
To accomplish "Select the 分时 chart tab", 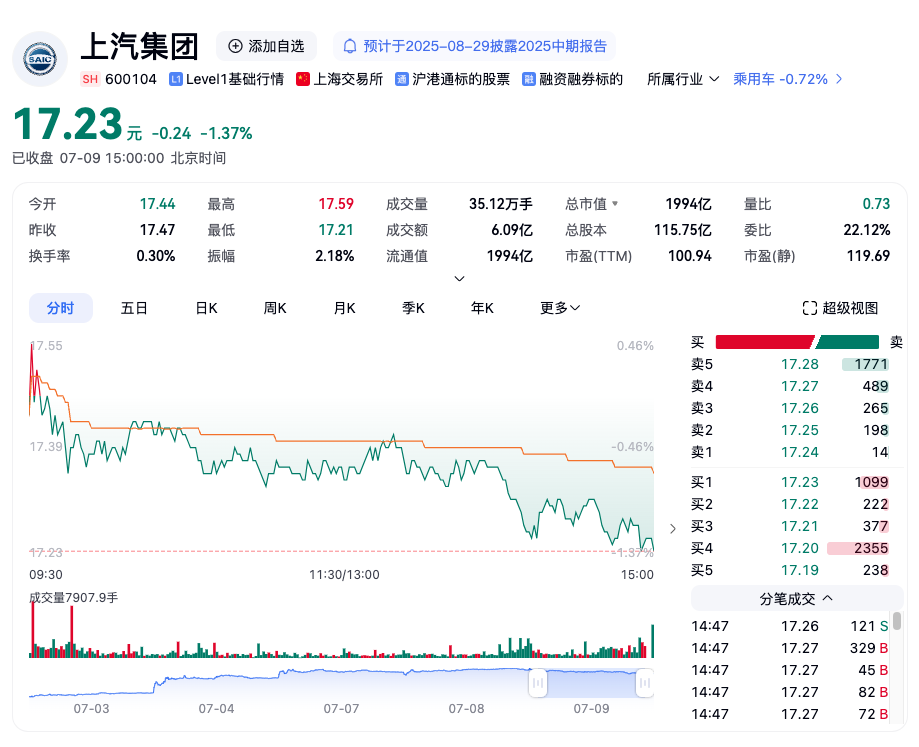I will tap(61, 308).
